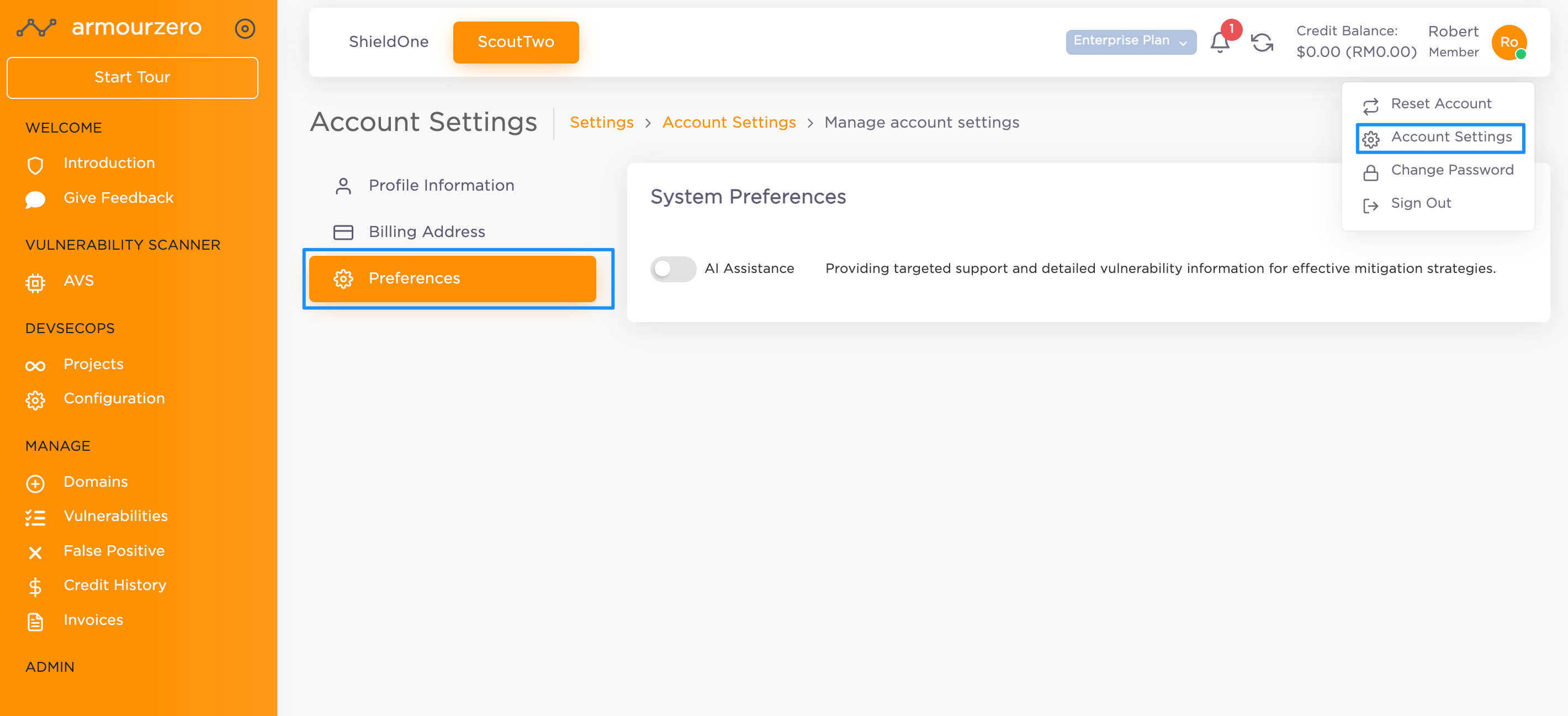Click the Profile Information person icon
This screenshot has width=1568, height=716.
click(x=343, y=186)
